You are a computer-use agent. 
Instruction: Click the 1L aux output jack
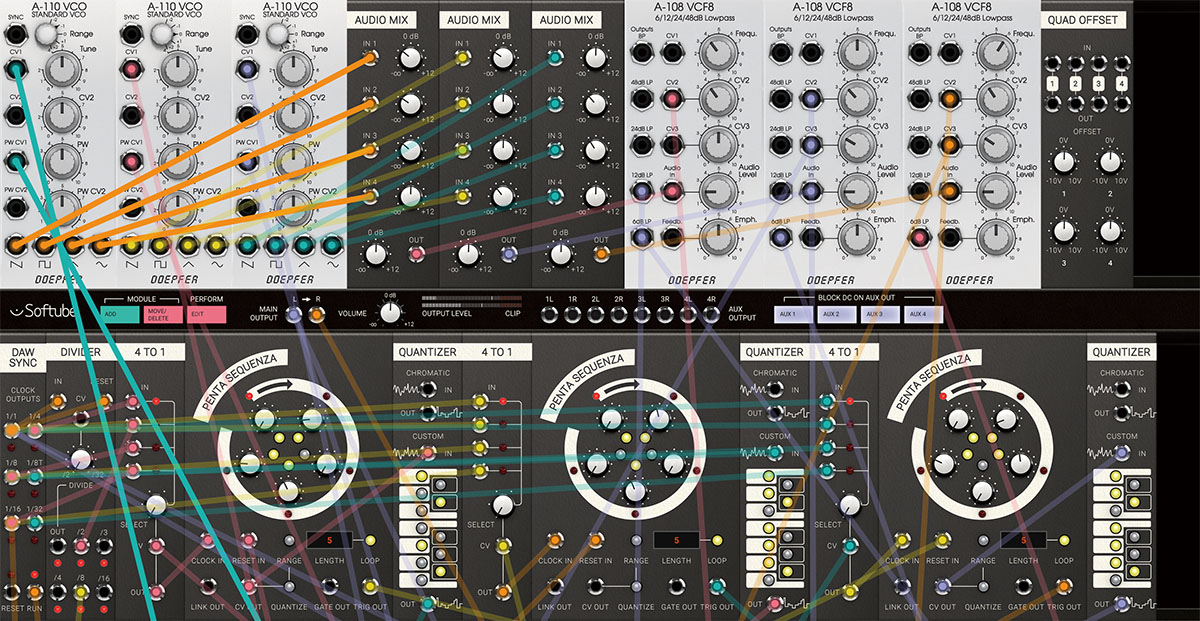coord(549,316)
